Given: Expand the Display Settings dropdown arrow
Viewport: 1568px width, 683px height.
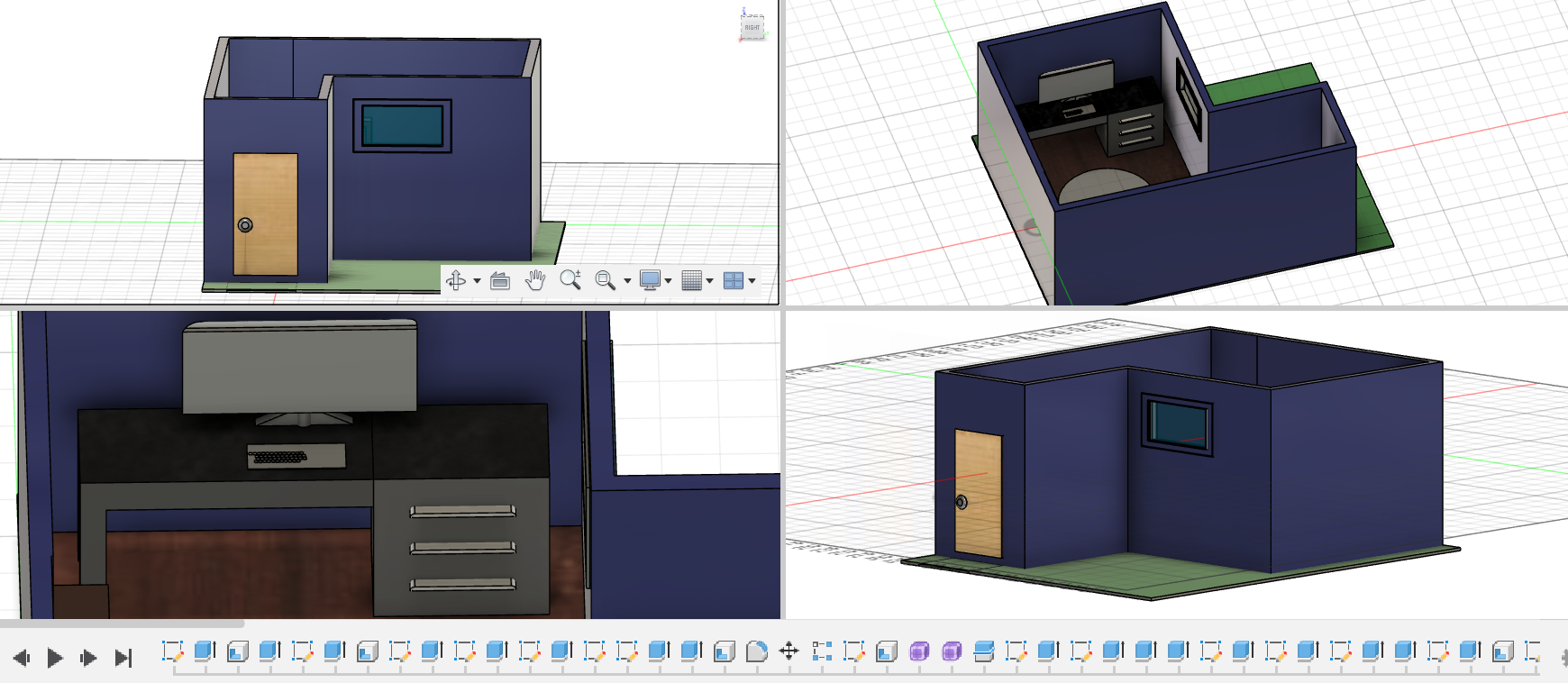Looking at the screenshot, I should point(668,281).
